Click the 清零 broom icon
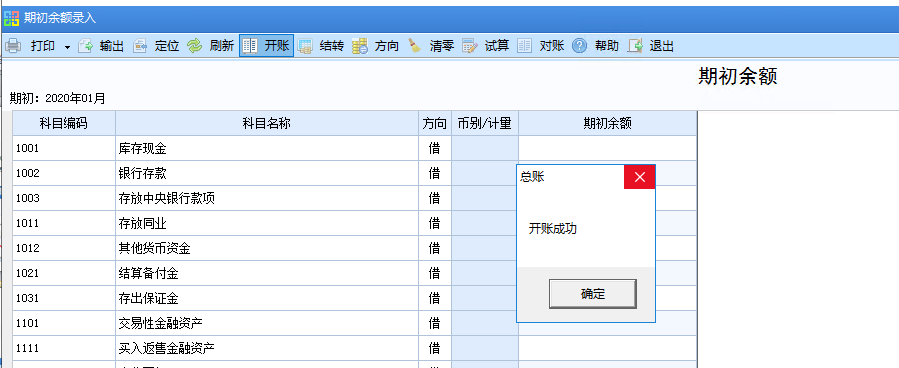Viewport: 899px width, 368px height. 415,46
